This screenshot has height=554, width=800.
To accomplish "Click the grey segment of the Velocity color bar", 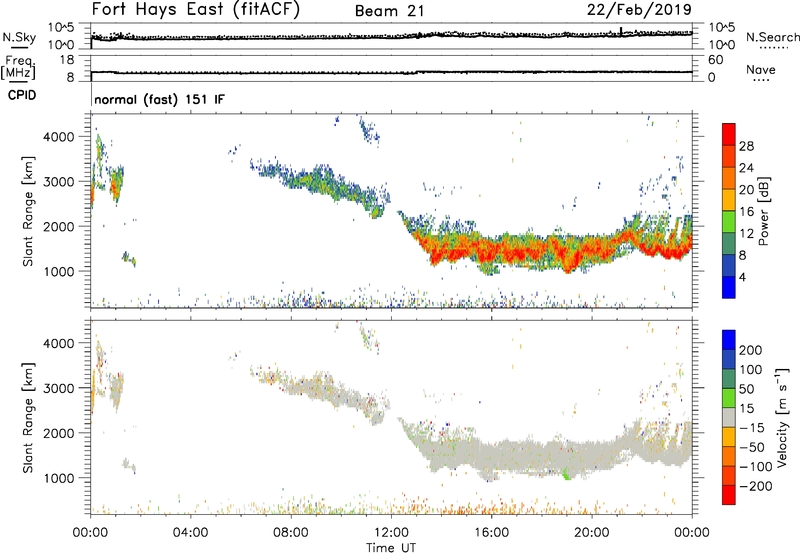I will point(729,417).
